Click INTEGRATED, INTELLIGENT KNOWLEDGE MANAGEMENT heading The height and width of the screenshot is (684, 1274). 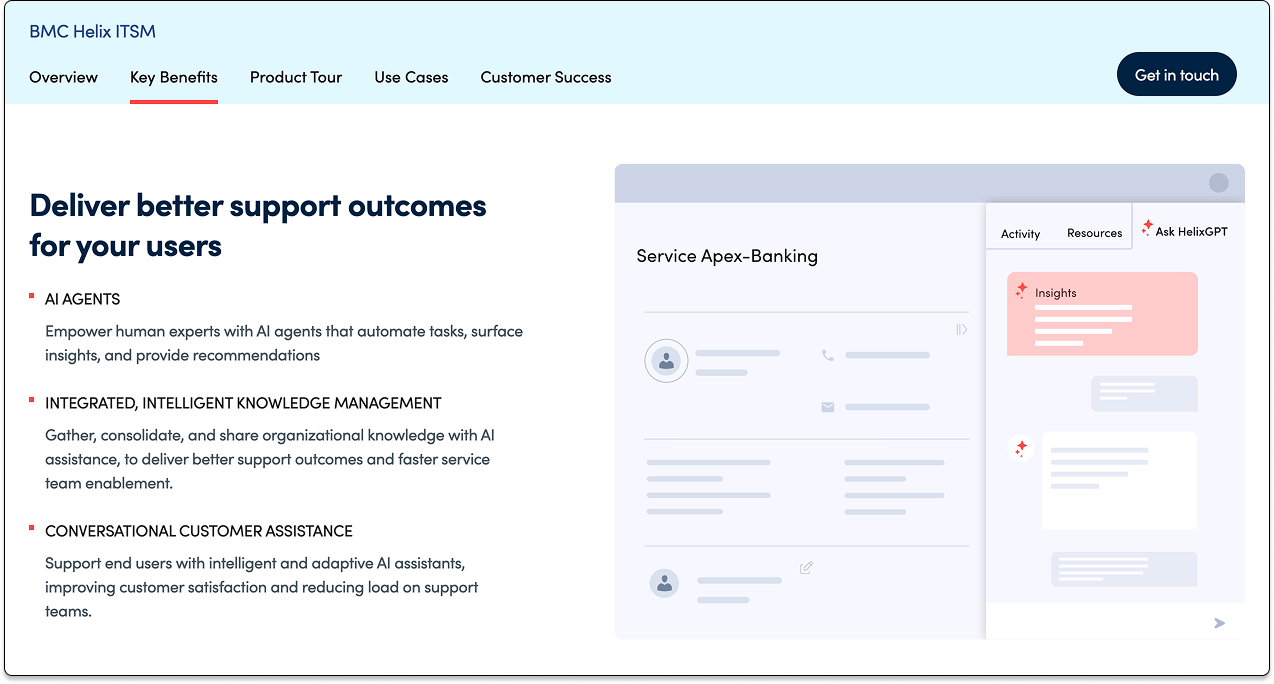[x=243, y=403]
